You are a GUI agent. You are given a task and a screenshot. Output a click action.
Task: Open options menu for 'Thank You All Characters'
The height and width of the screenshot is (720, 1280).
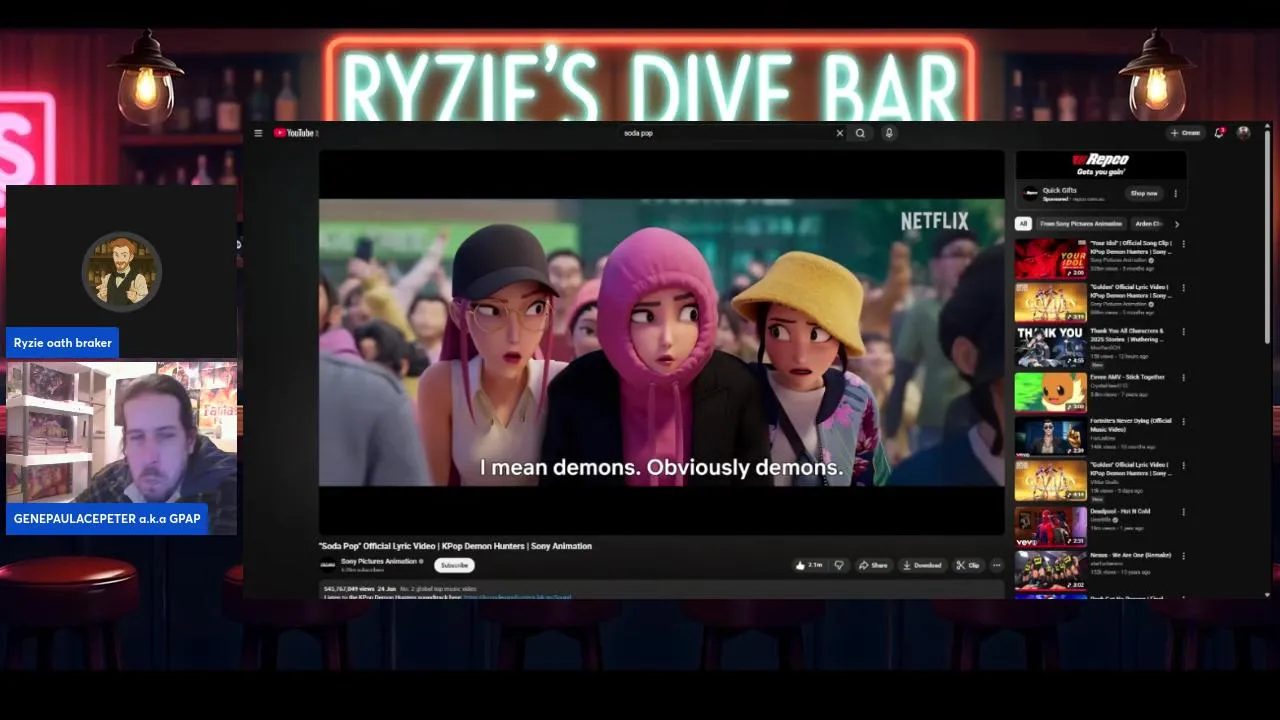pyautogui.click(x=1184, y=332)
